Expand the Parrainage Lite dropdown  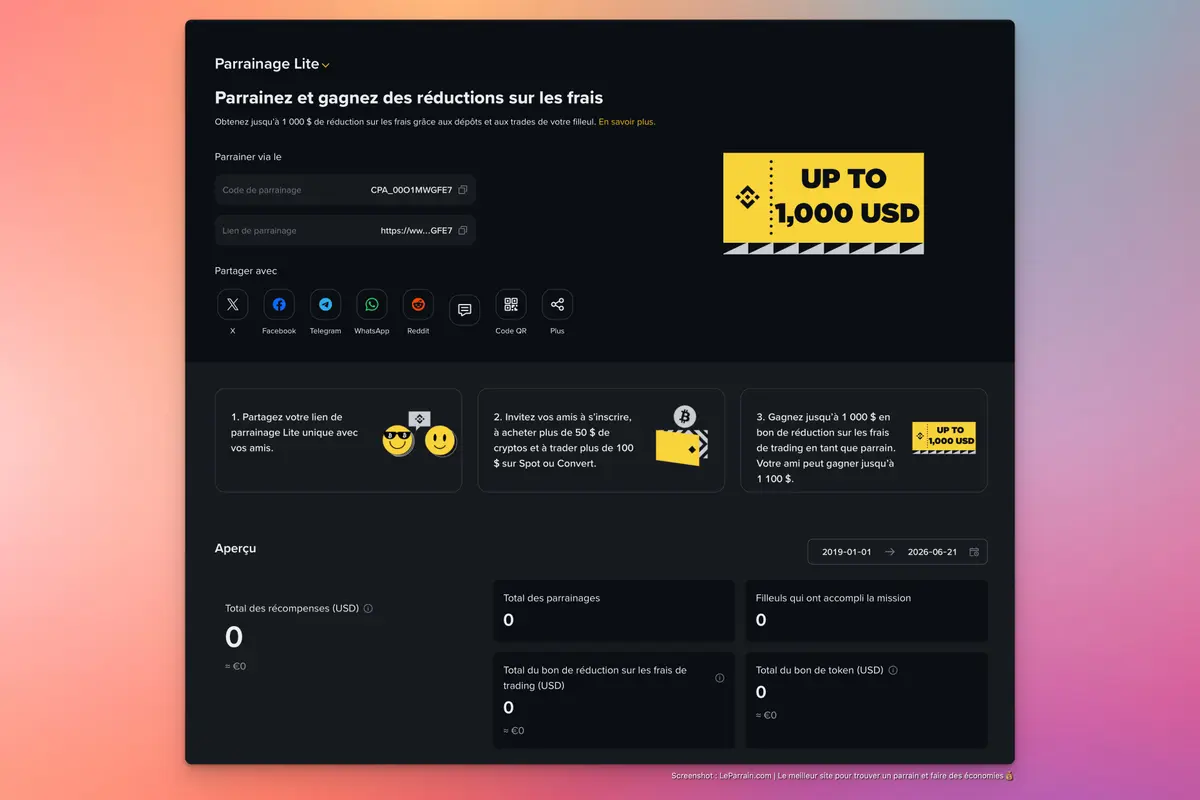(x=272, y=64)
